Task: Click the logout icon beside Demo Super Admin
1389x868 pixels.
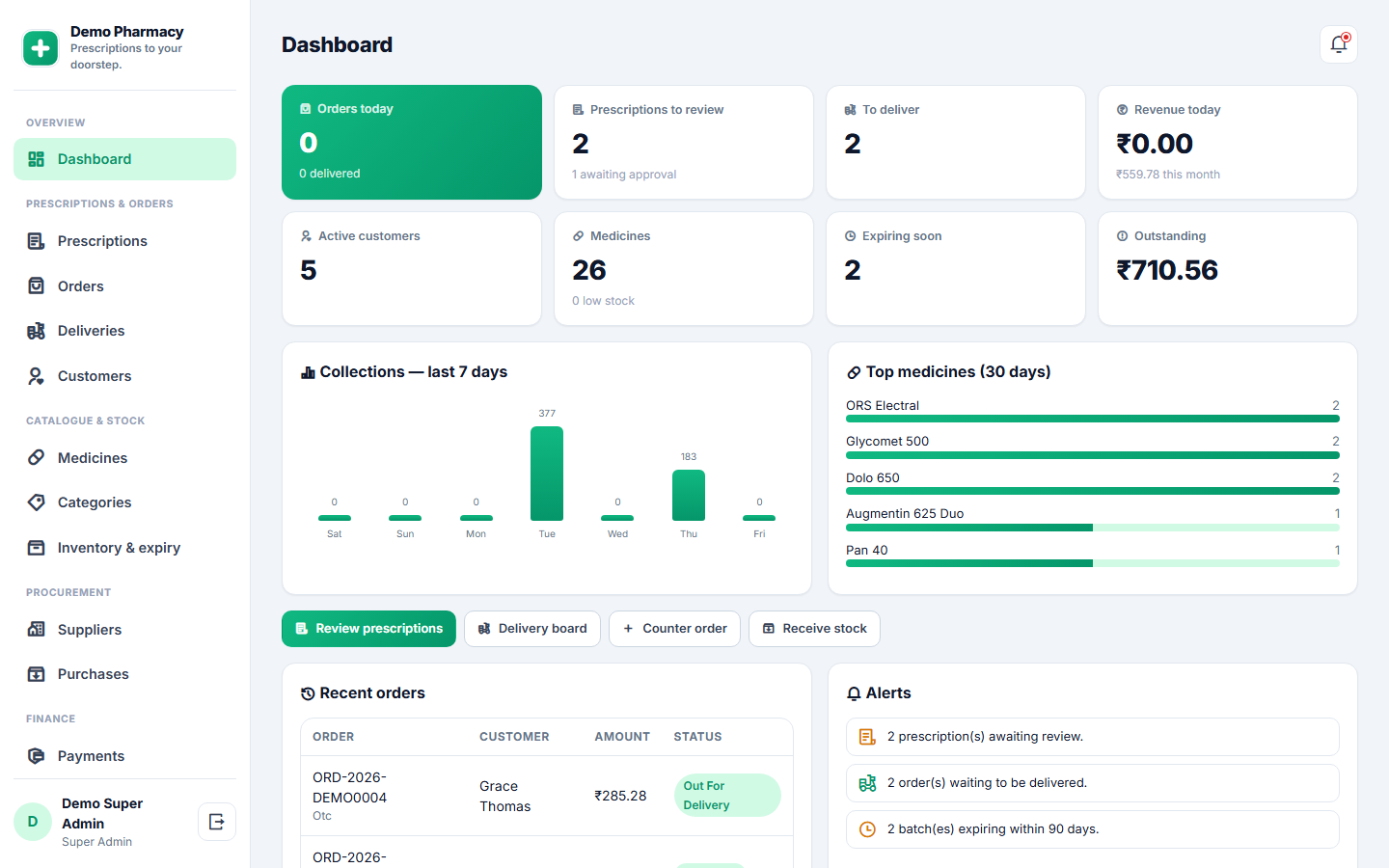Action: pos(217,822)
